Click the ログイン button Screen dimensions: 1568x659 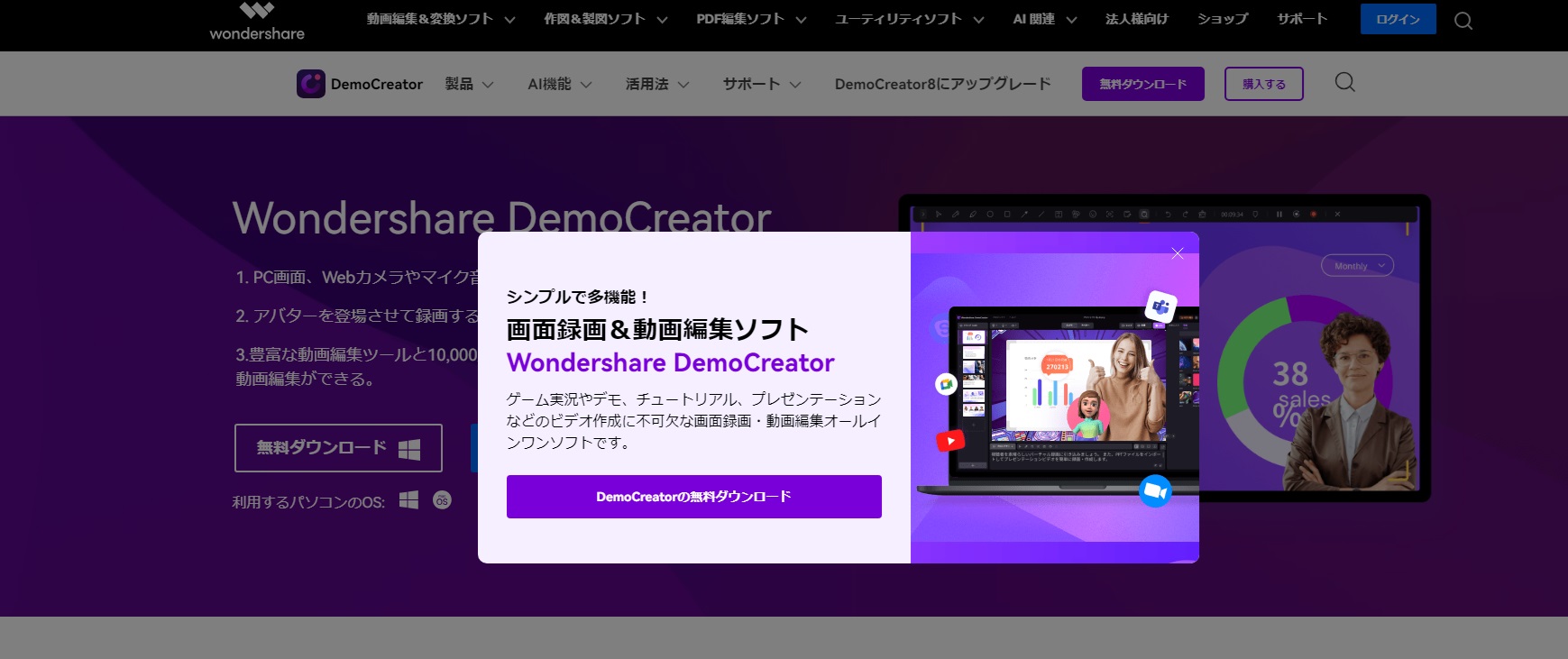[1398, 19]
